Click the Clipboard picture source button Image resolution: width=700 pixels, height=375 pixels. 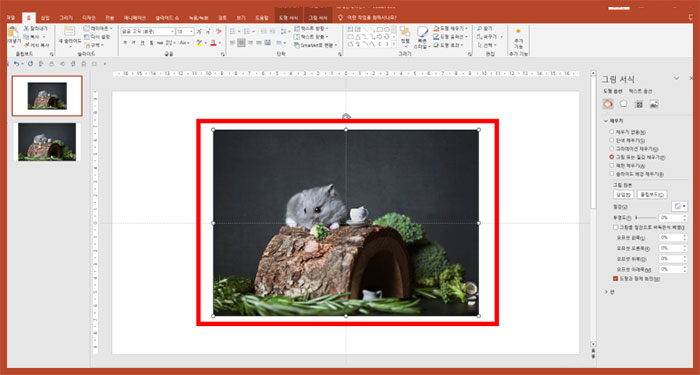click(652, 194)
